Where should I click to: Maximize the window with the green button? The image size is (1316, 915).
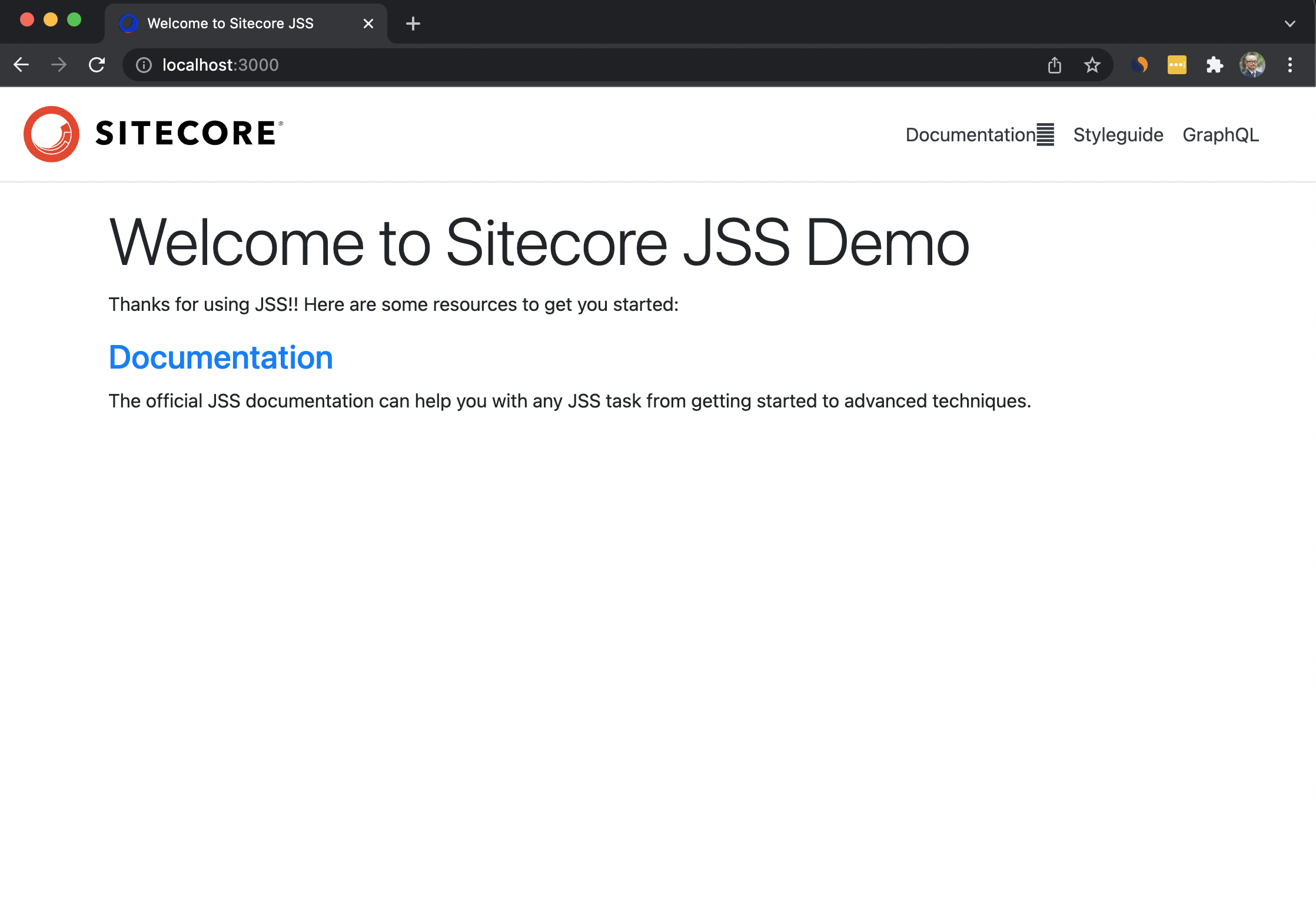coord(74,20)
